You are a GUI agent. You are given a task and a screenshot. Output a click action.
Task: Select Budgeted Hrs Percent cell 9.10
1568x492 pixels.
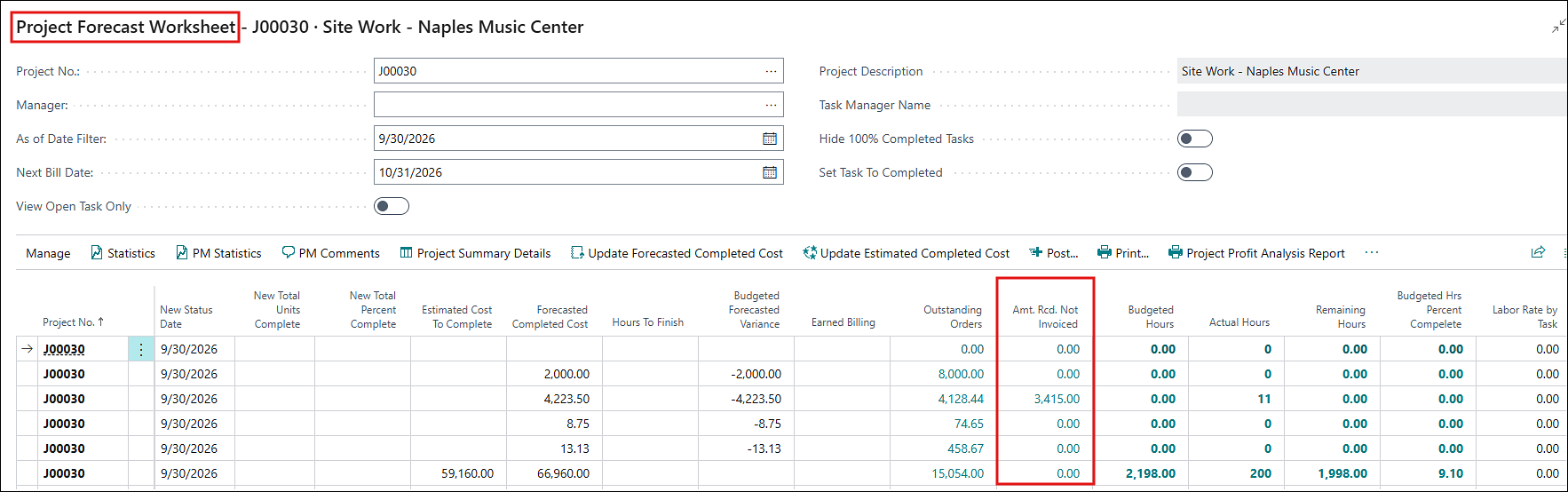[1451, 473]
